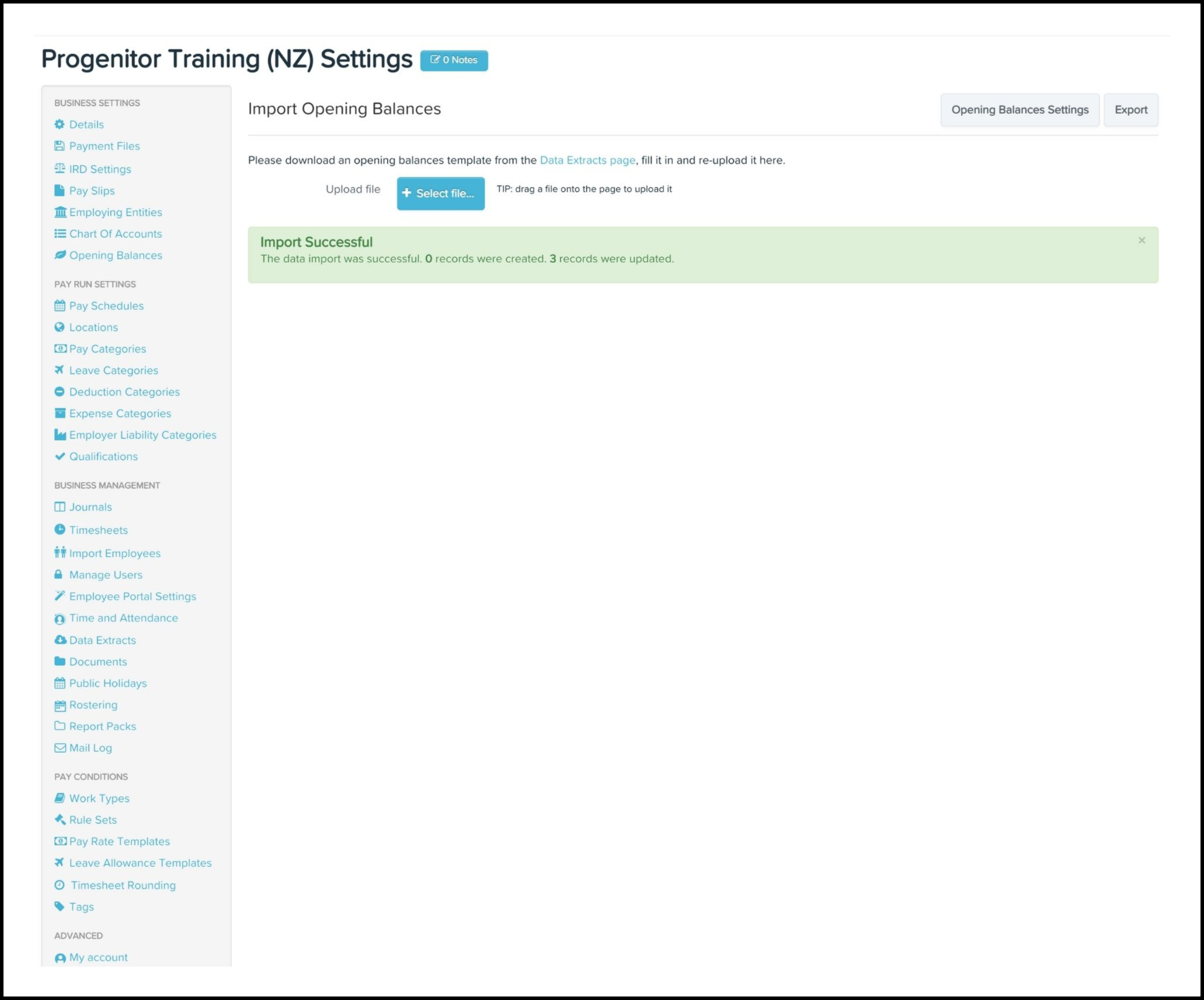Open Pay Rate Templates in sidebar
This screenshot has height=1000, width=1204.
click(119, 841)
